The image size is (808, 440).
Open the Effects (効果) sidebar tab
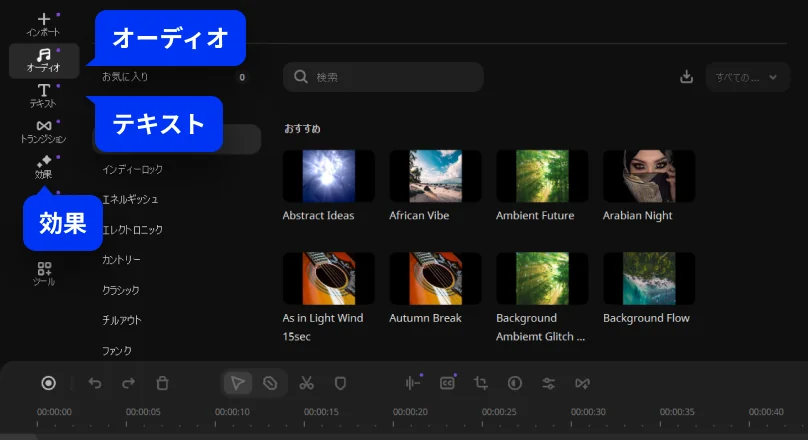tap(44, 167)
